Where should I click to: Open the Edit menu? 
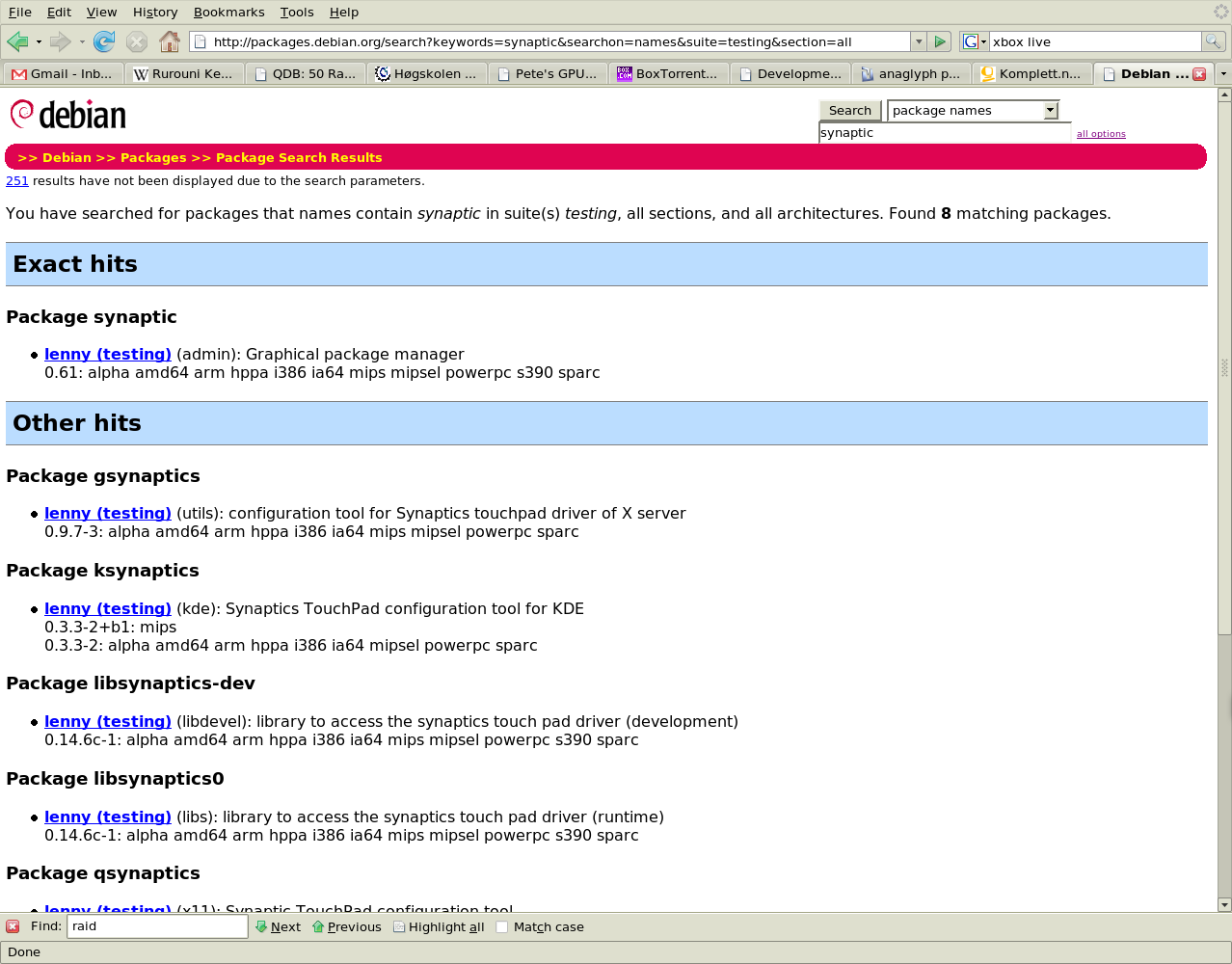(x=59, y=12)
